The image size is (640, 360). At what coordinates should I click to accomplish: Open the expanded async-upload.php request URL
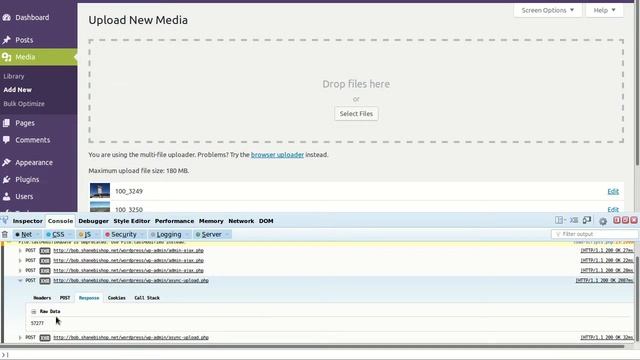click(x=131, y=281)
